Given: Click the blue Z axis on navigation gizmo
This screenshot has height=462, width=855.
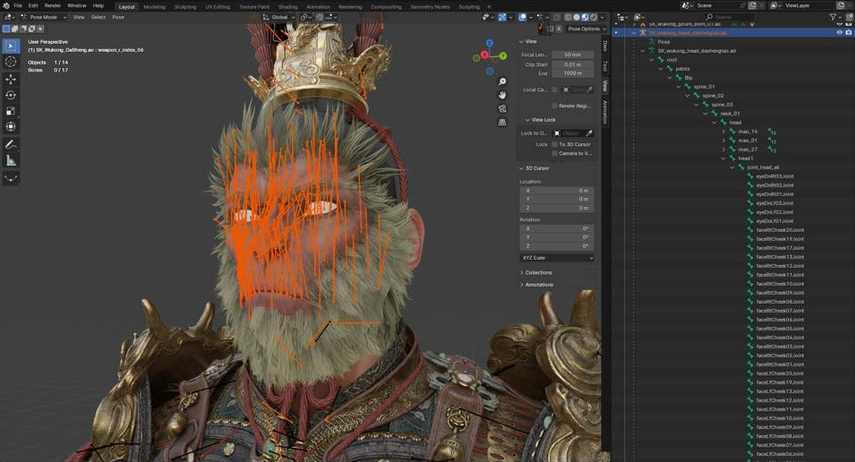Looking at the screenshot, I should [x=490, y=43].
